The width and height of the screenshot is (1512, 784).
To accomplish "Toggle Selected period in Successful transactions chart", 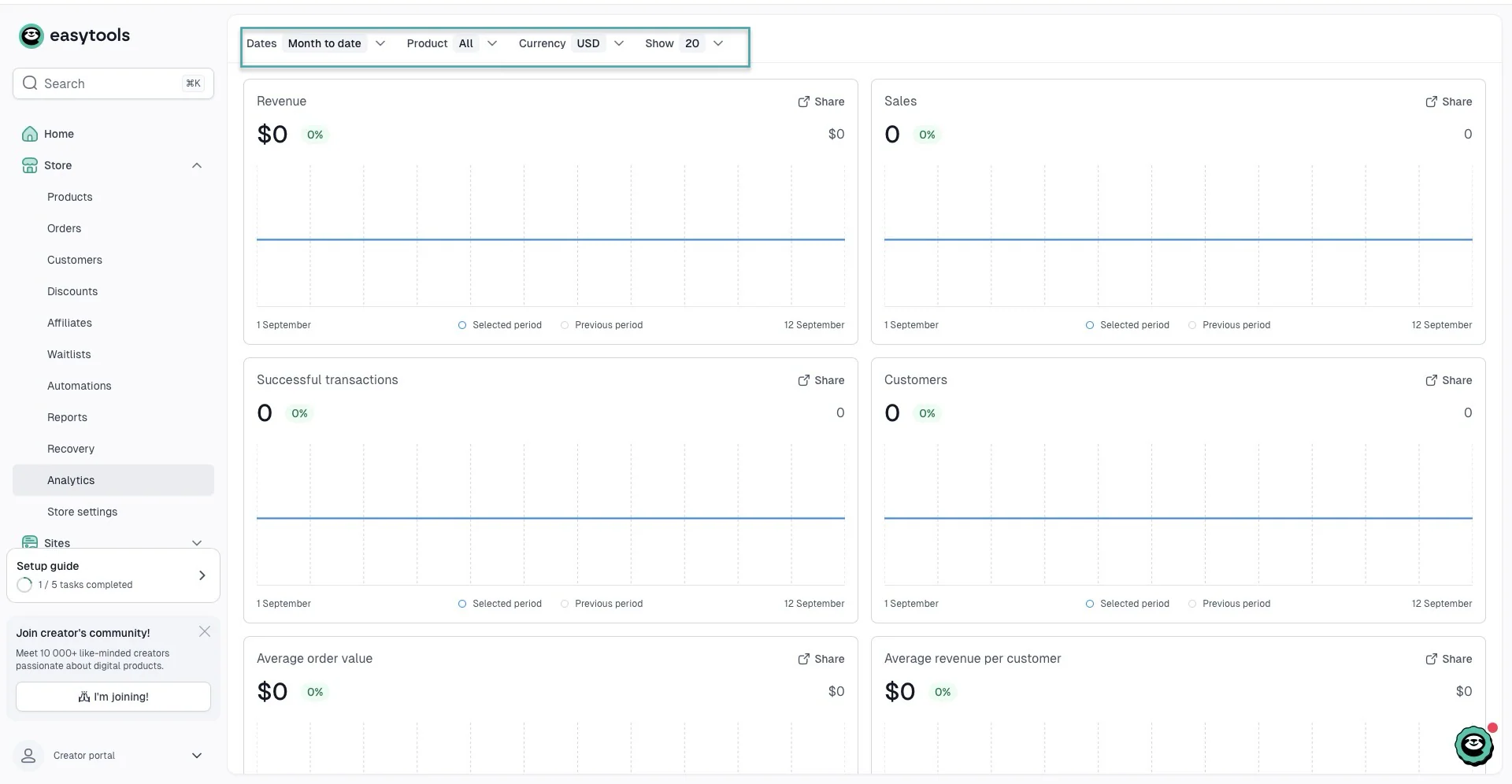I will pos(499,604).
